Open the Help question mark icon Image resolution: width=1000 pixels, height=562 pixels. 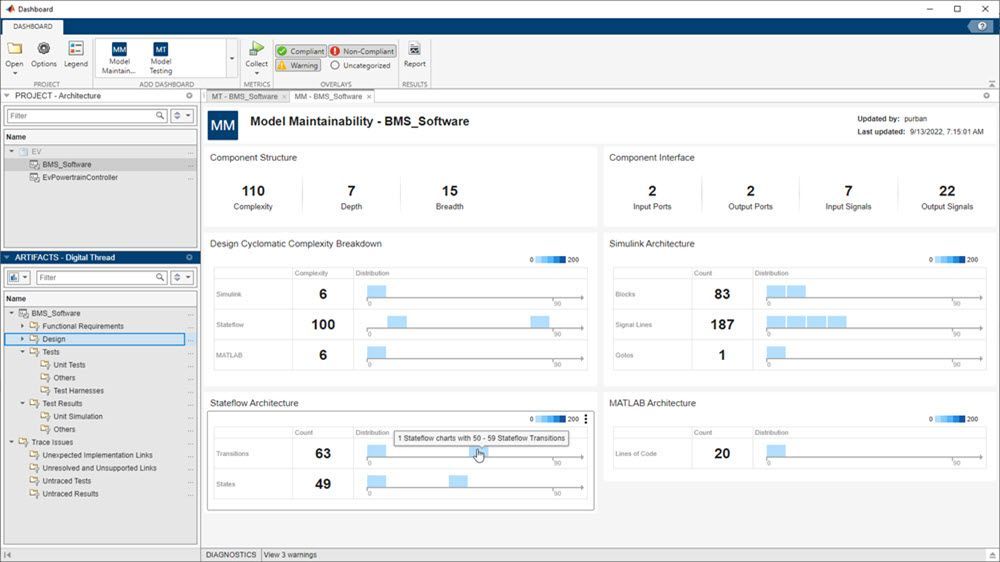(x=984, y=26)
